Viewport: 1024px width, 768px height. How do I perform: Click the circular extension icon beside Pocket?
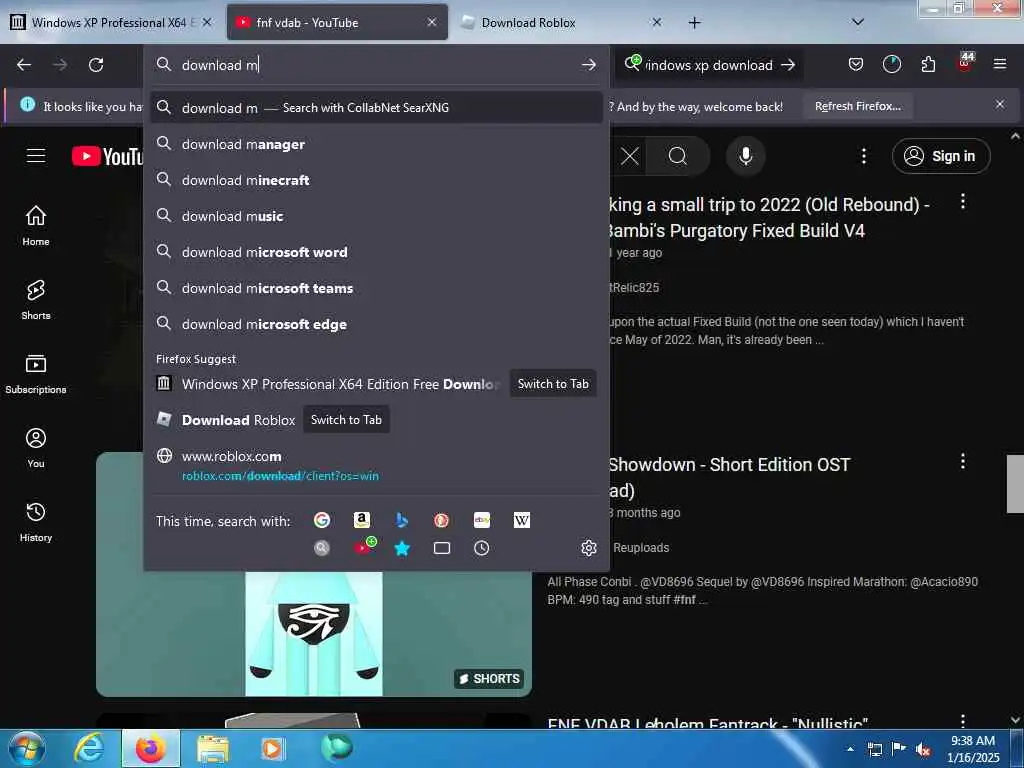[x=891, y=64]
